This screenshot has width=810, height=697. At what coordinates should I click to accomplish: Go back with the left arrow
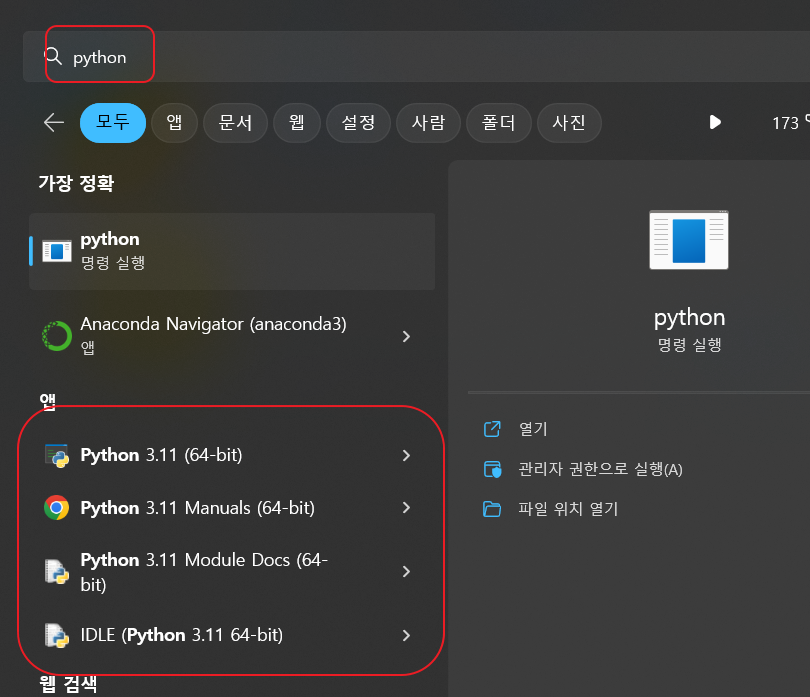pos(54,122)
